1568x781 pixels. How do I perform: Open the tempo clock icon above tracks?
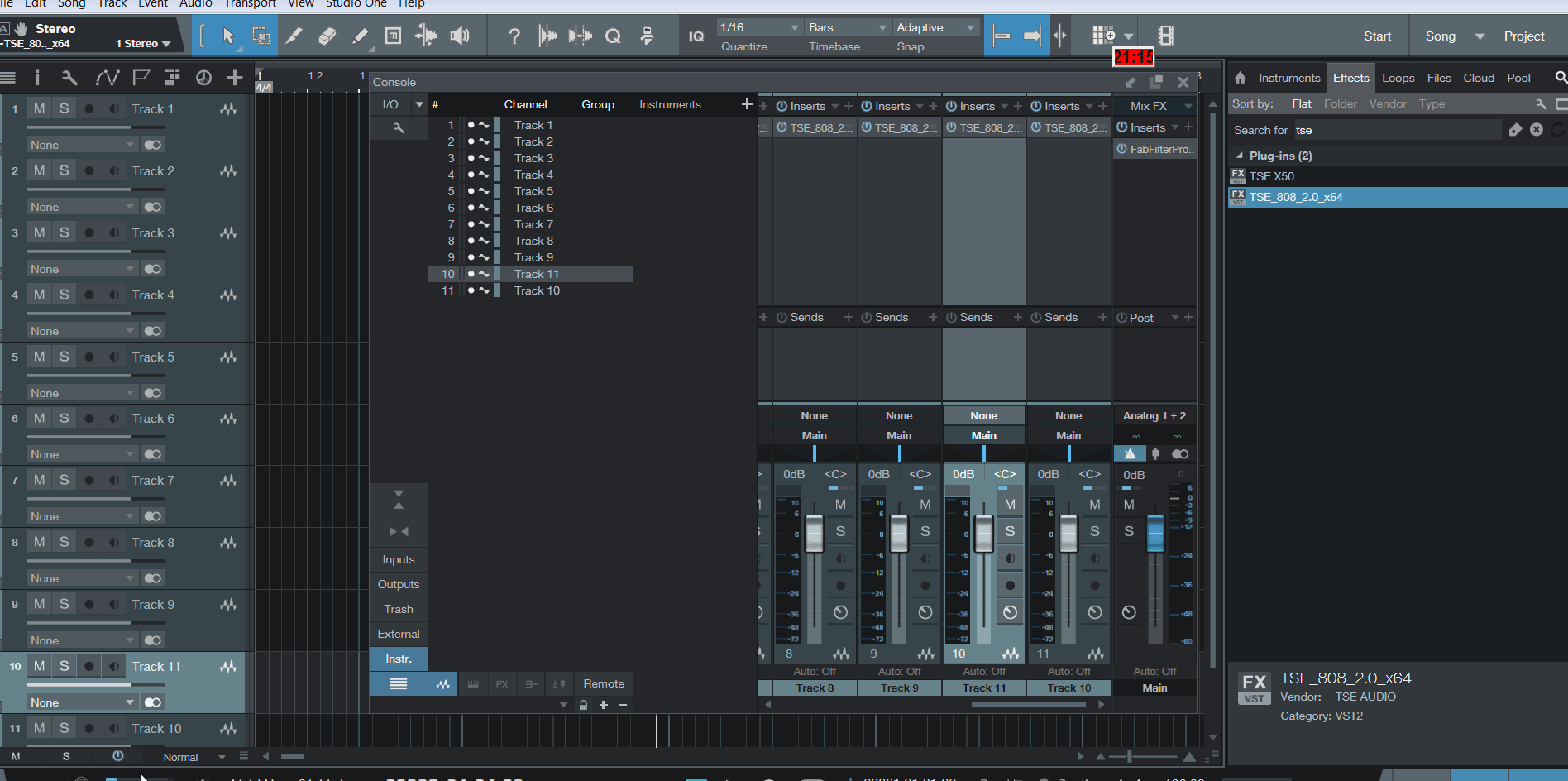pos(203,78)
